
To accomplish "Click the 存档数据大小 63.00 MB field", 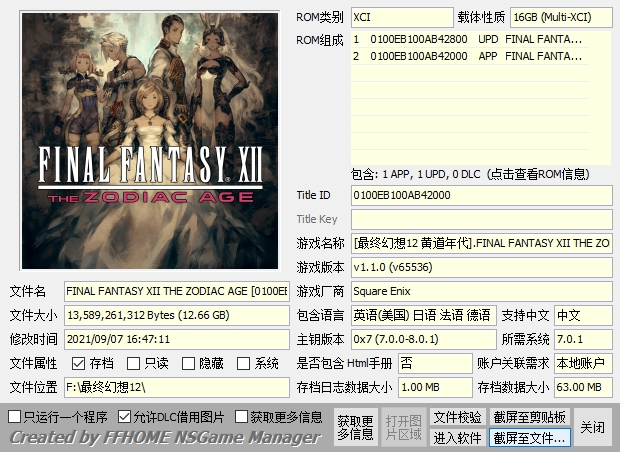I will point(583,387).
